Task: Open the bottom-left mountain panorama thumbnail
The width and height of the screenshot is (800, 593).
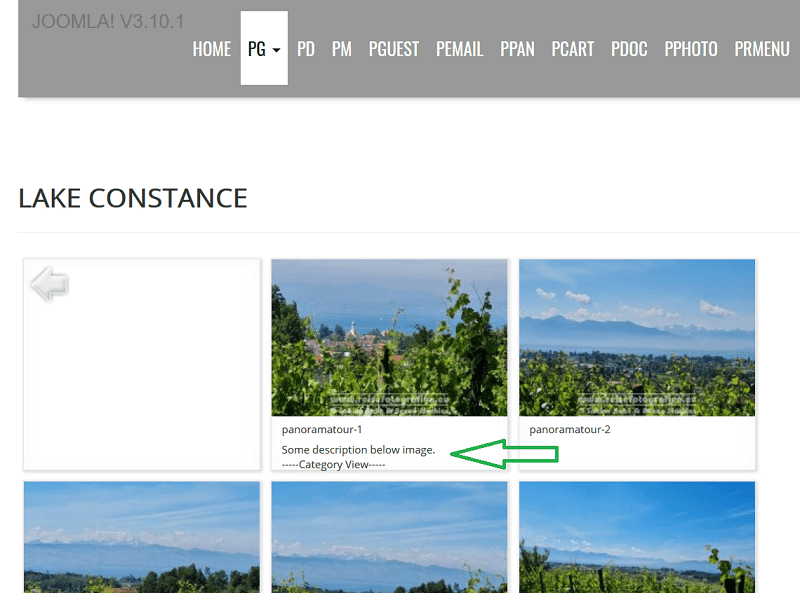Action: [142, 537]
